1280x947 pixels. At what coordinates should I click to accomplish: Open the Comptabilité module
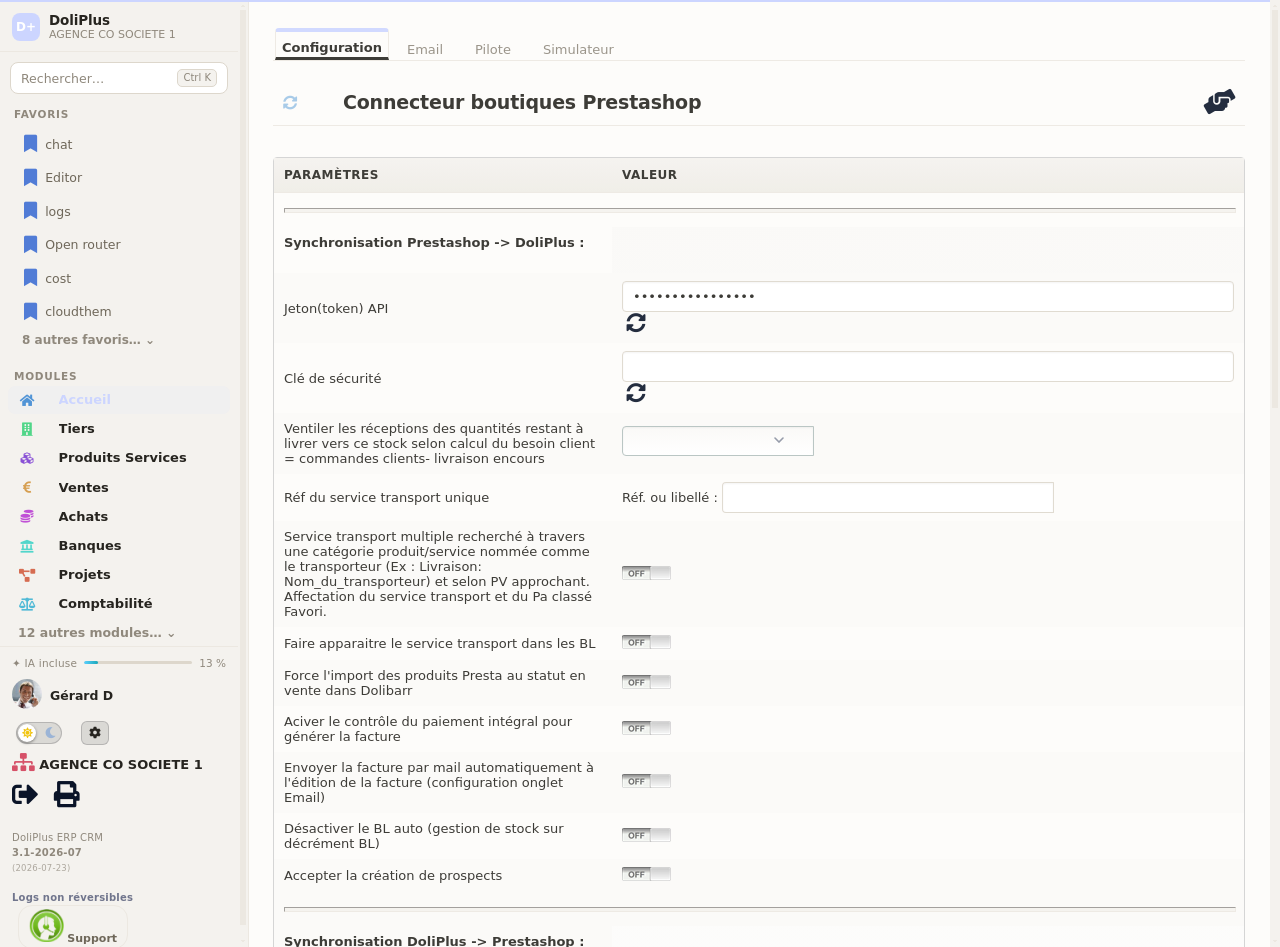point(105,604)
